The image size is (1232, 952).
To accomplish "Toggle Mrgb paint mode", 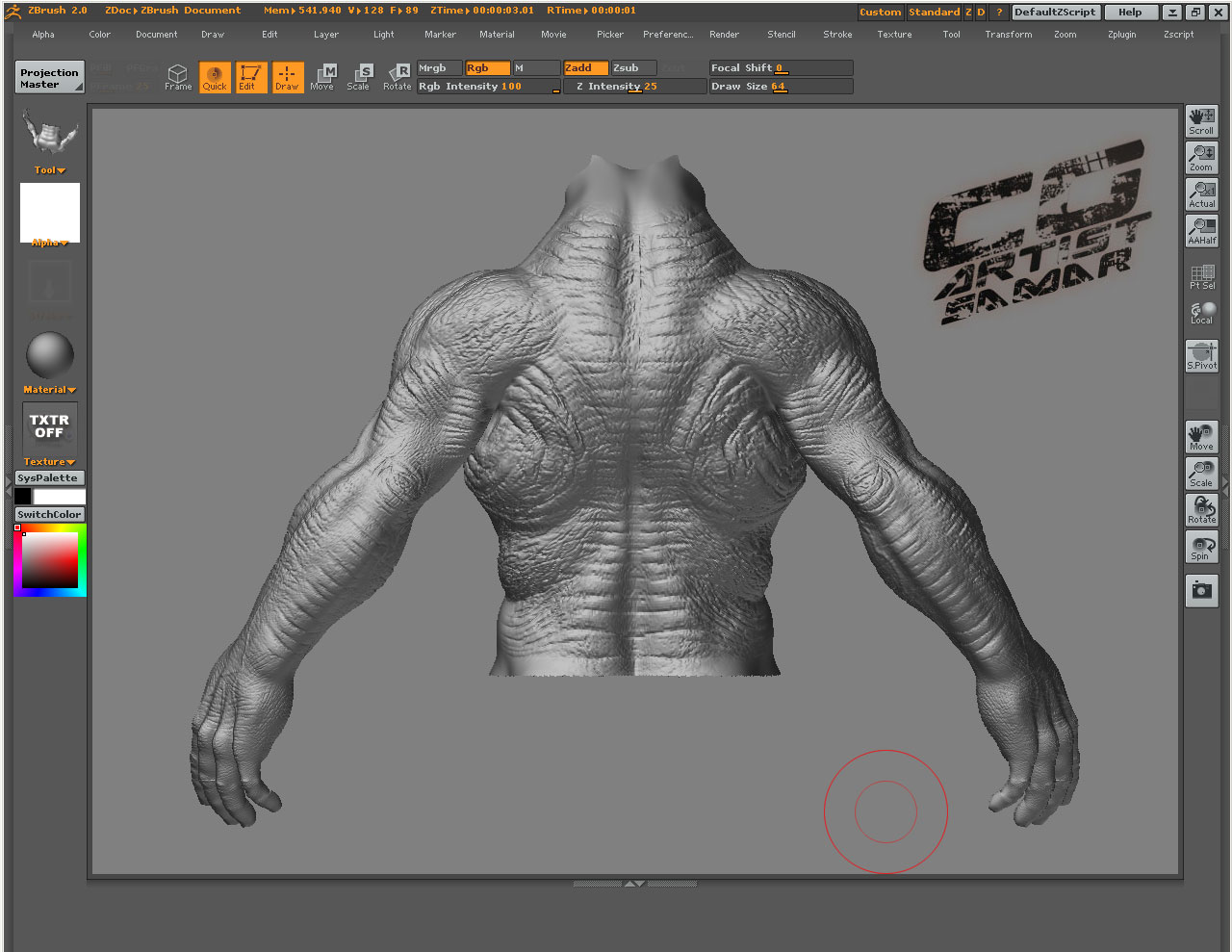I will (439, 68).
